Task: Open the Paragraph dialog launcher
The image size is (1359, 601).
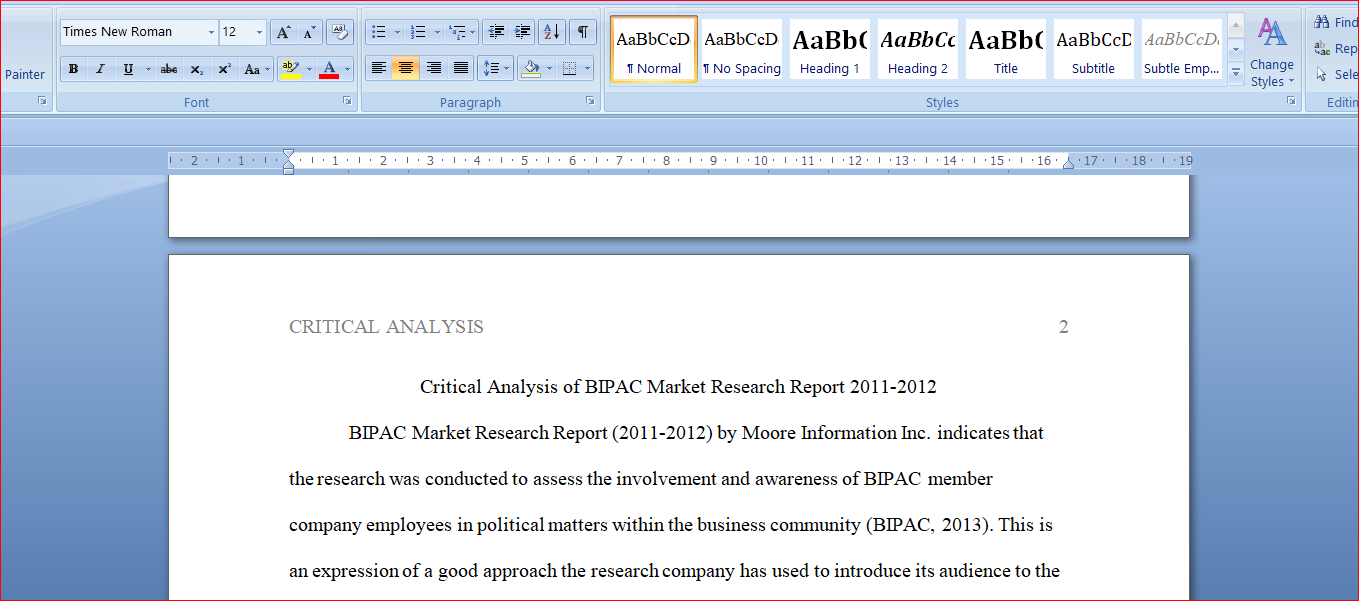Action: coord(590,101)
